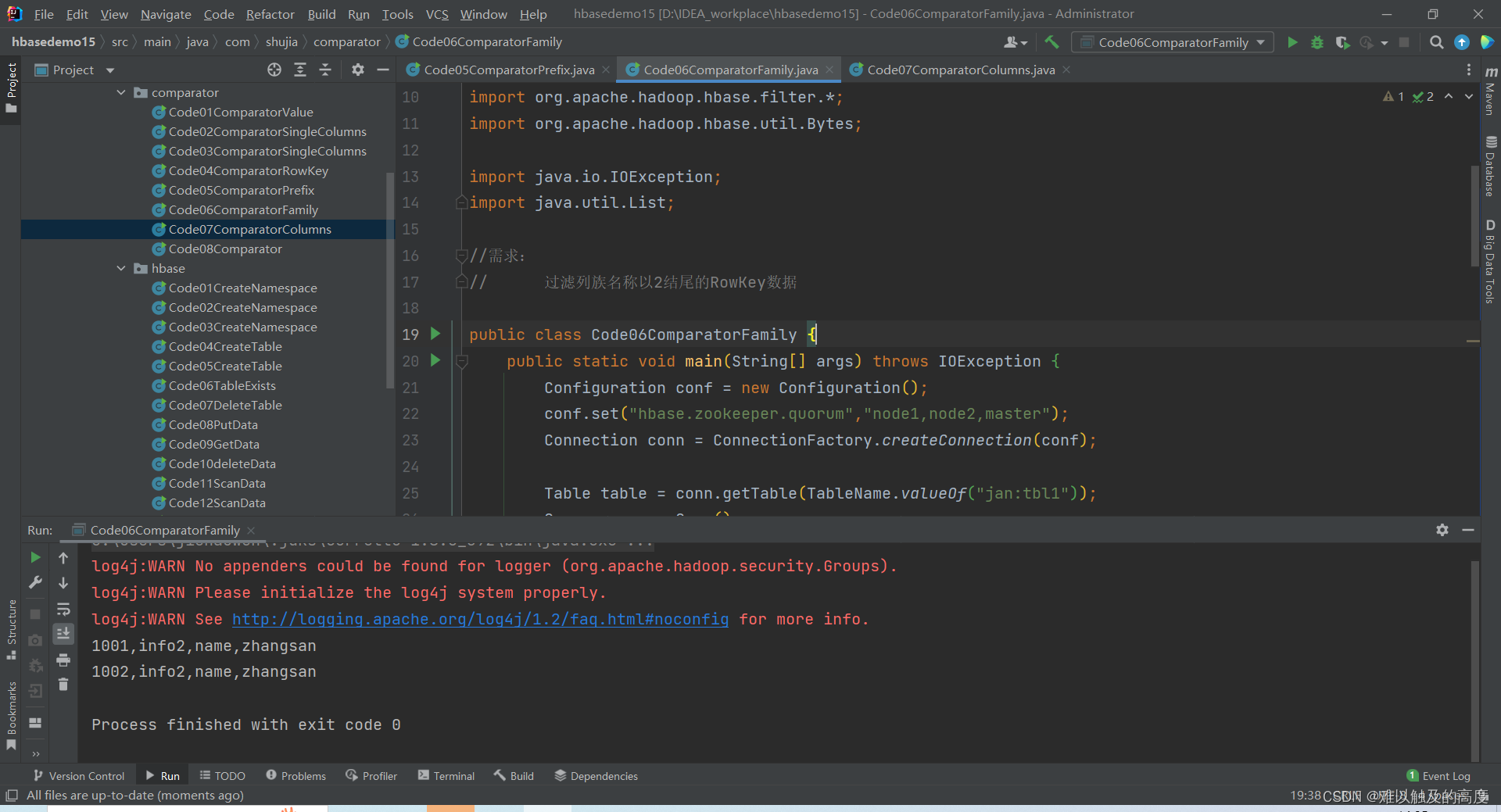
Task: Open run configuration dropdown Code06ComparatorFamily
Action: [1173, 42]
